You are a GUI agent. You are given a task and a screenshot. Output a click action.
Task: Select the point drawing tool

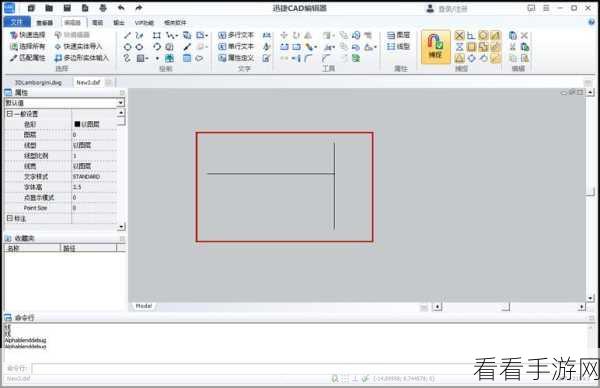tap(157, 59)
